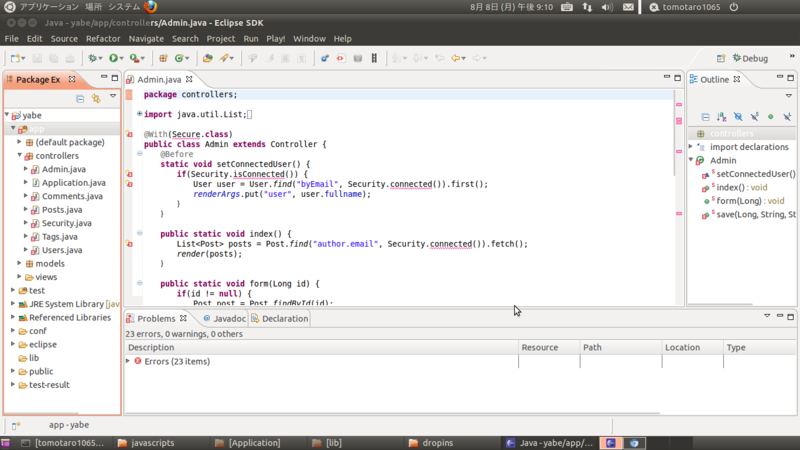The image size is (800, 450).
Task: Click the Open Type folder icon
Action: 207,58
